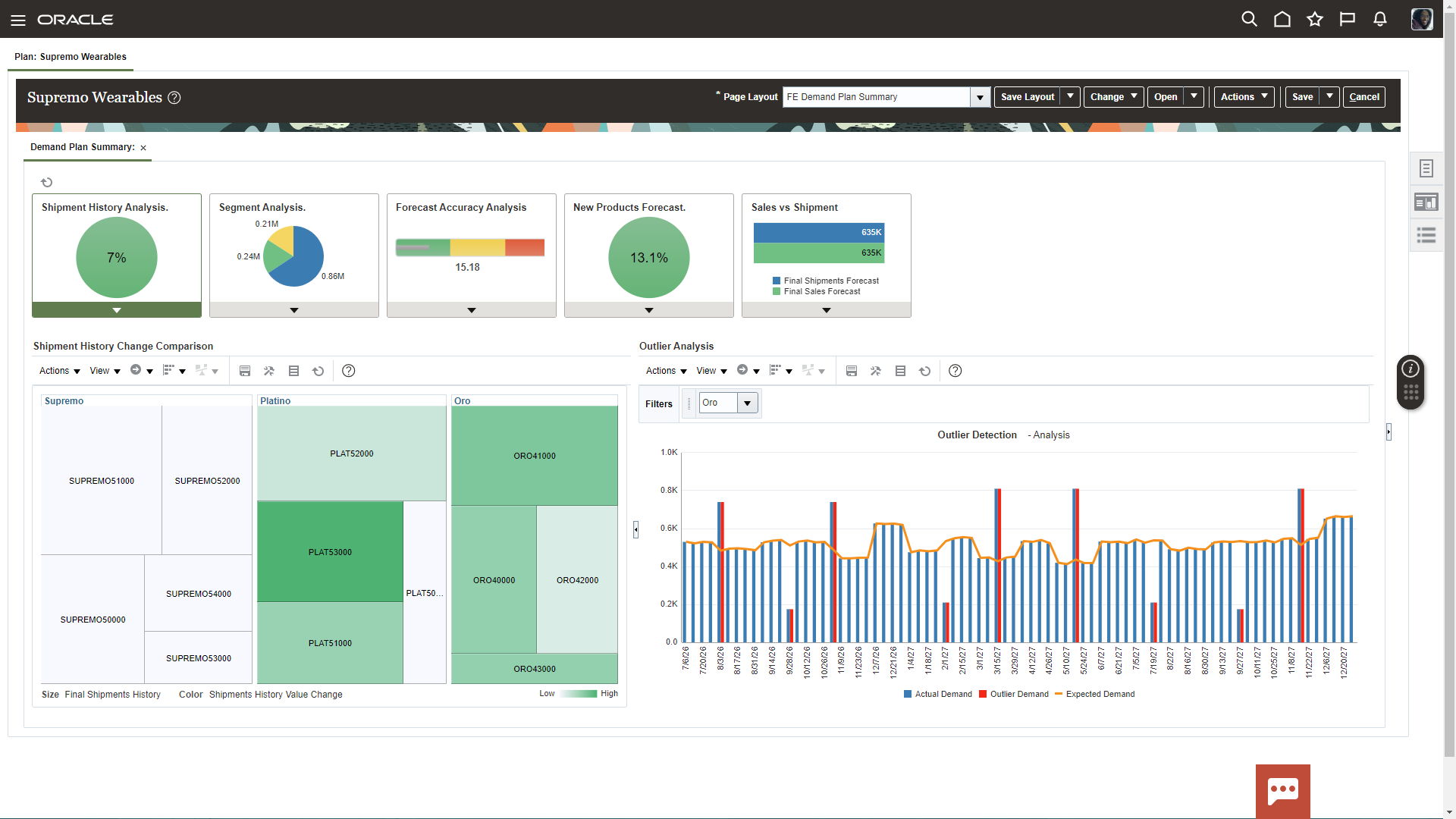Screen dimensions: 1456x819
Task: Expand the Shipment History Analysis tile
Action: [116, 310]
